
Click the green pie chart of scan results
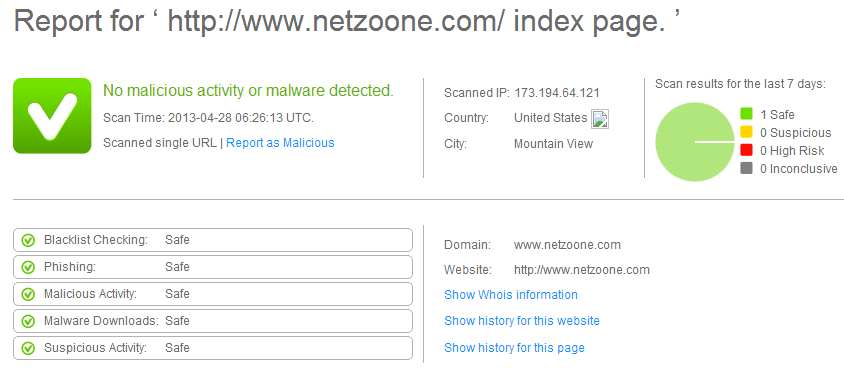click(695, 142)
